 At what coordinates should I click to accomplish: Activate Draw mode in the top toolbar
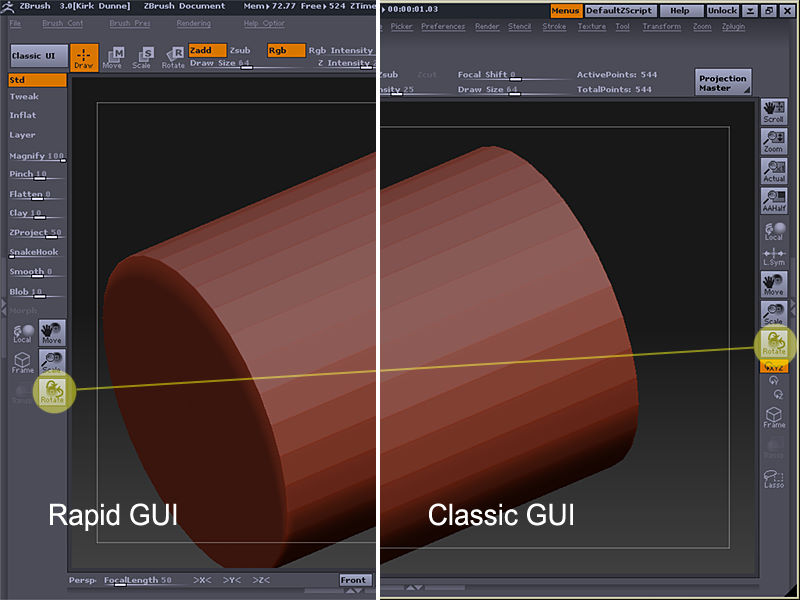tap(84, 57)
